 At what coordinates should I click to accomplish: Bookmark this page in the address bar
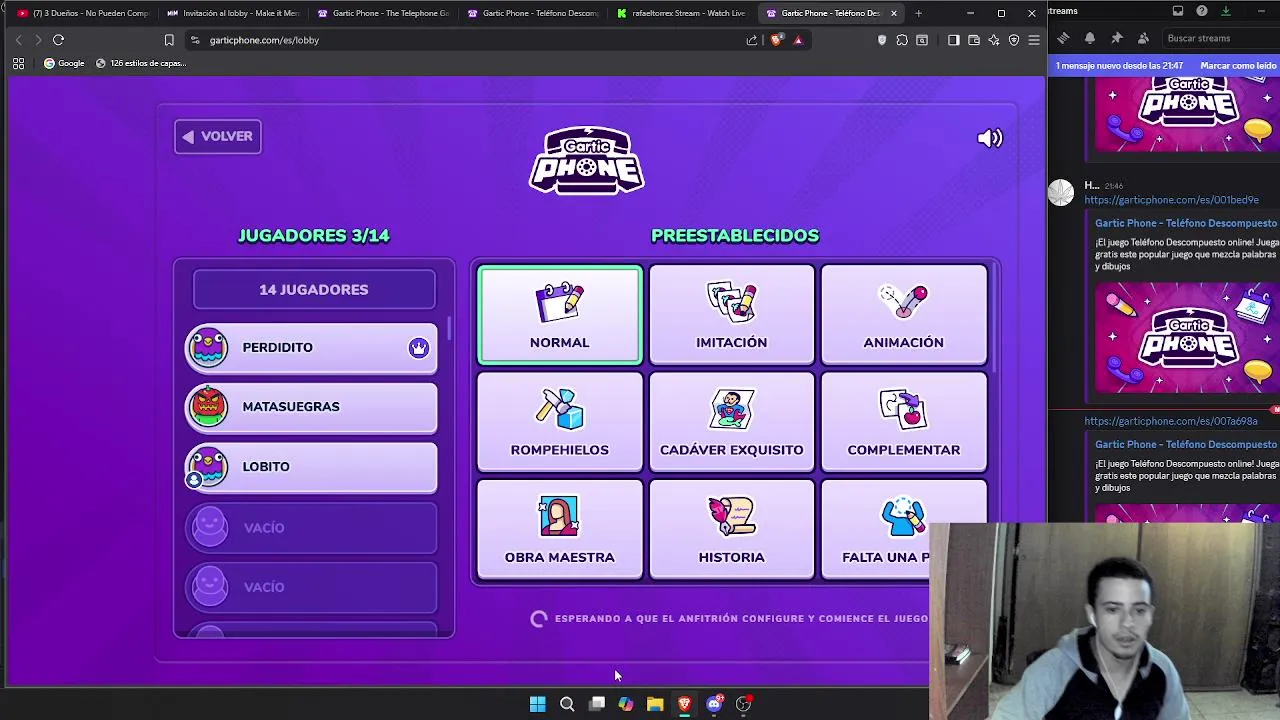[x=169, y=40]
